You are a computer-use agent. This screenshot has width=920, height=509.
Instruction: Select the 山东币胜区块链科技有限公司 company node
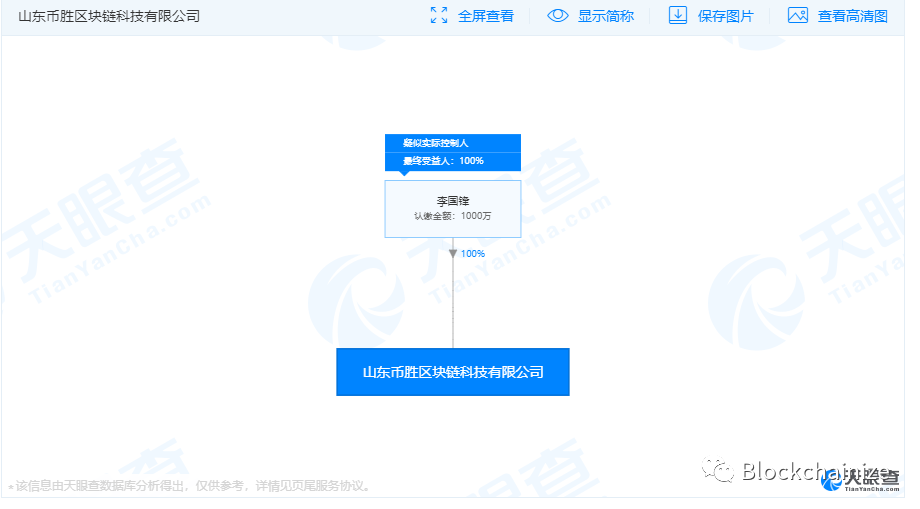tap(452, 372)
